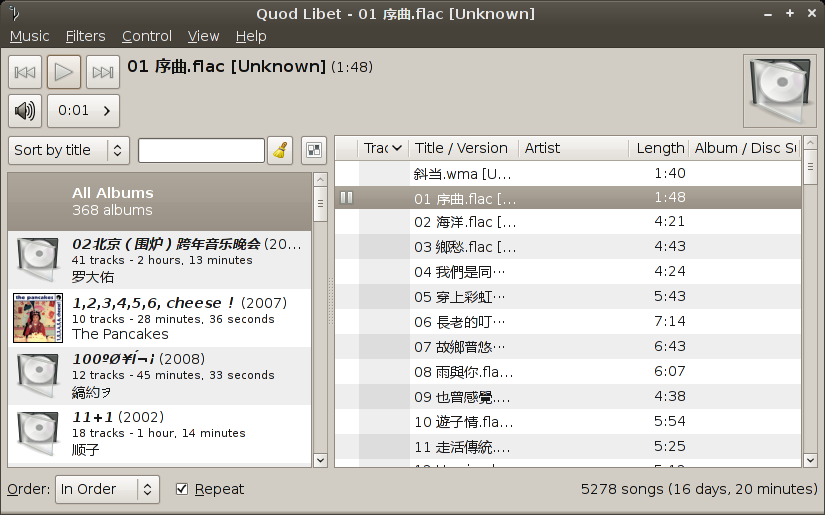Image resolution: width=825 pixels, height=515 pixels.
Task: Click the Quod Libet window icon
Action: [14, 13]
